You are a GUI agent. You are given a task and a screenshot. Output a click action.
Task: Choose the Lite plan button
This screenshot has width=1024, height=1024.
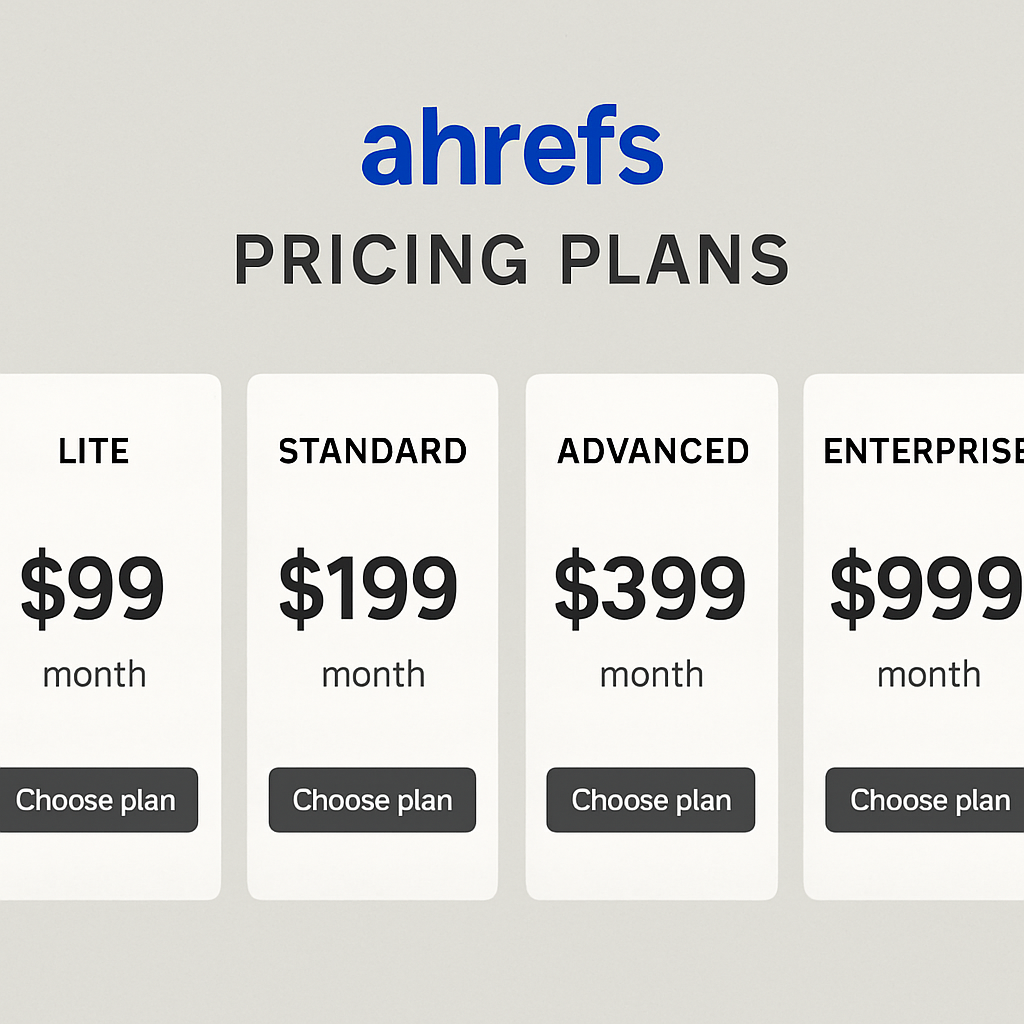[x=96, y=800]
